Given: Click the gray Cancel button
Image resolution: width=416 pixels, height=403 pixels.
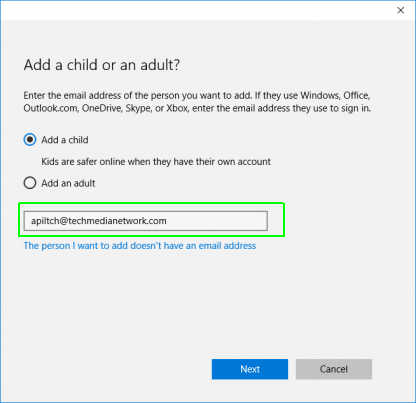Looking at the screenshot, I should pyautogui.click(x=334, y=369).
